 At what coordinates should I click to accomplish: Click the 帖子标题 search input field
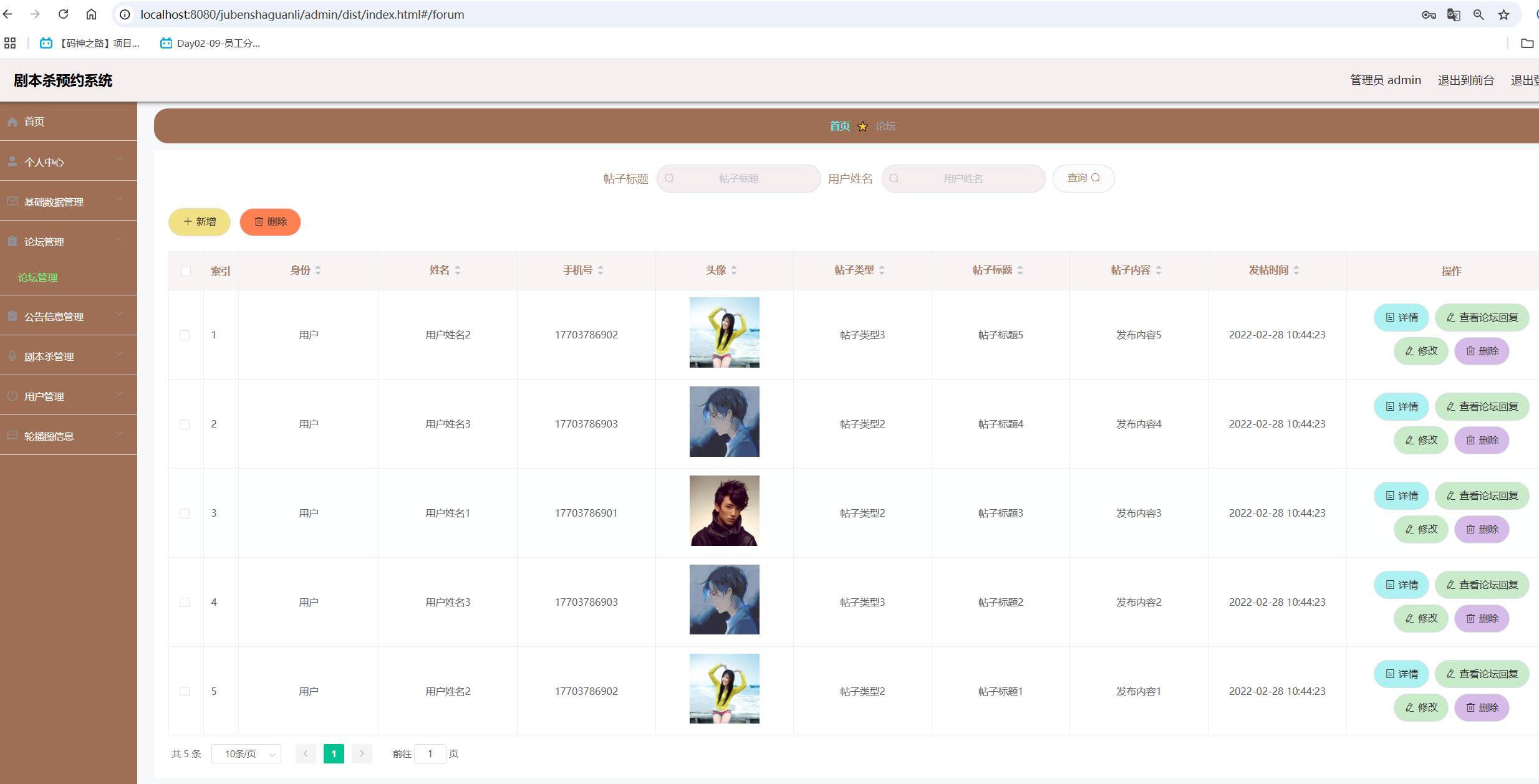pyautogui.click(x=739, y=179)
